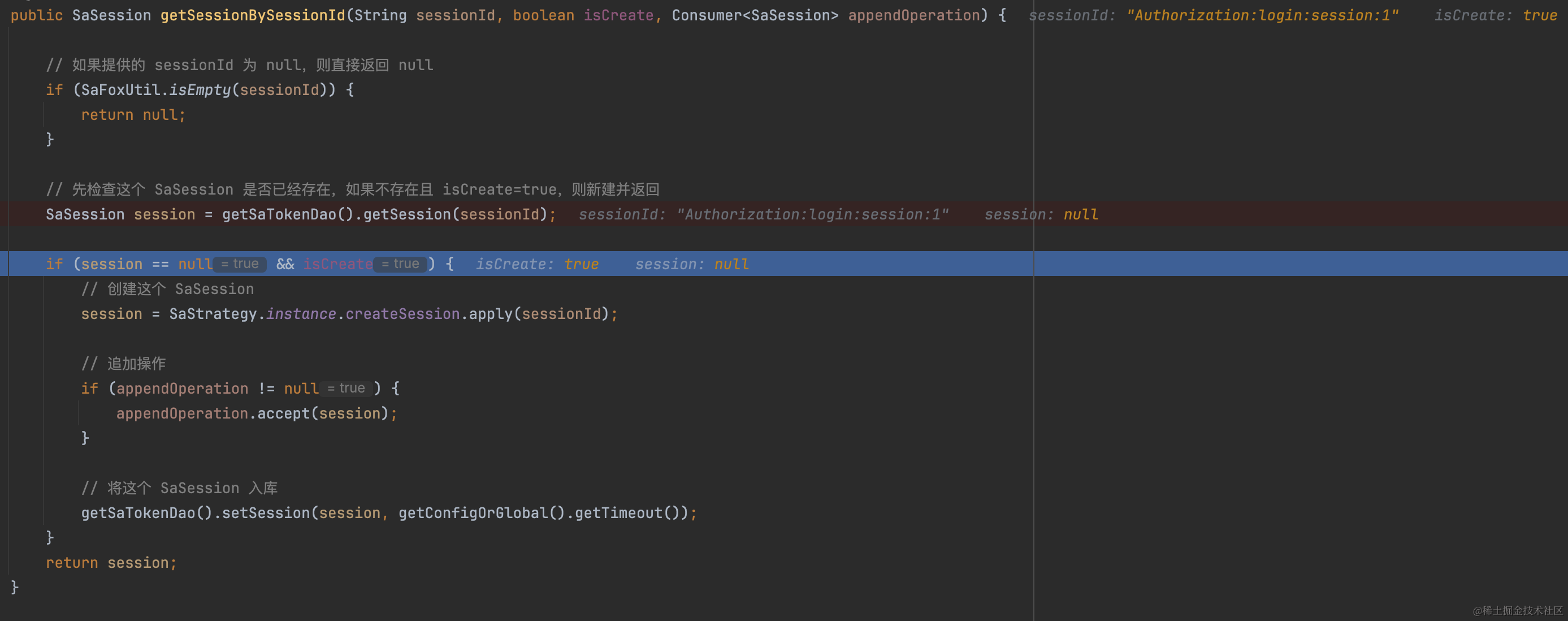Click the getSessionBySessionId method name

253,15
